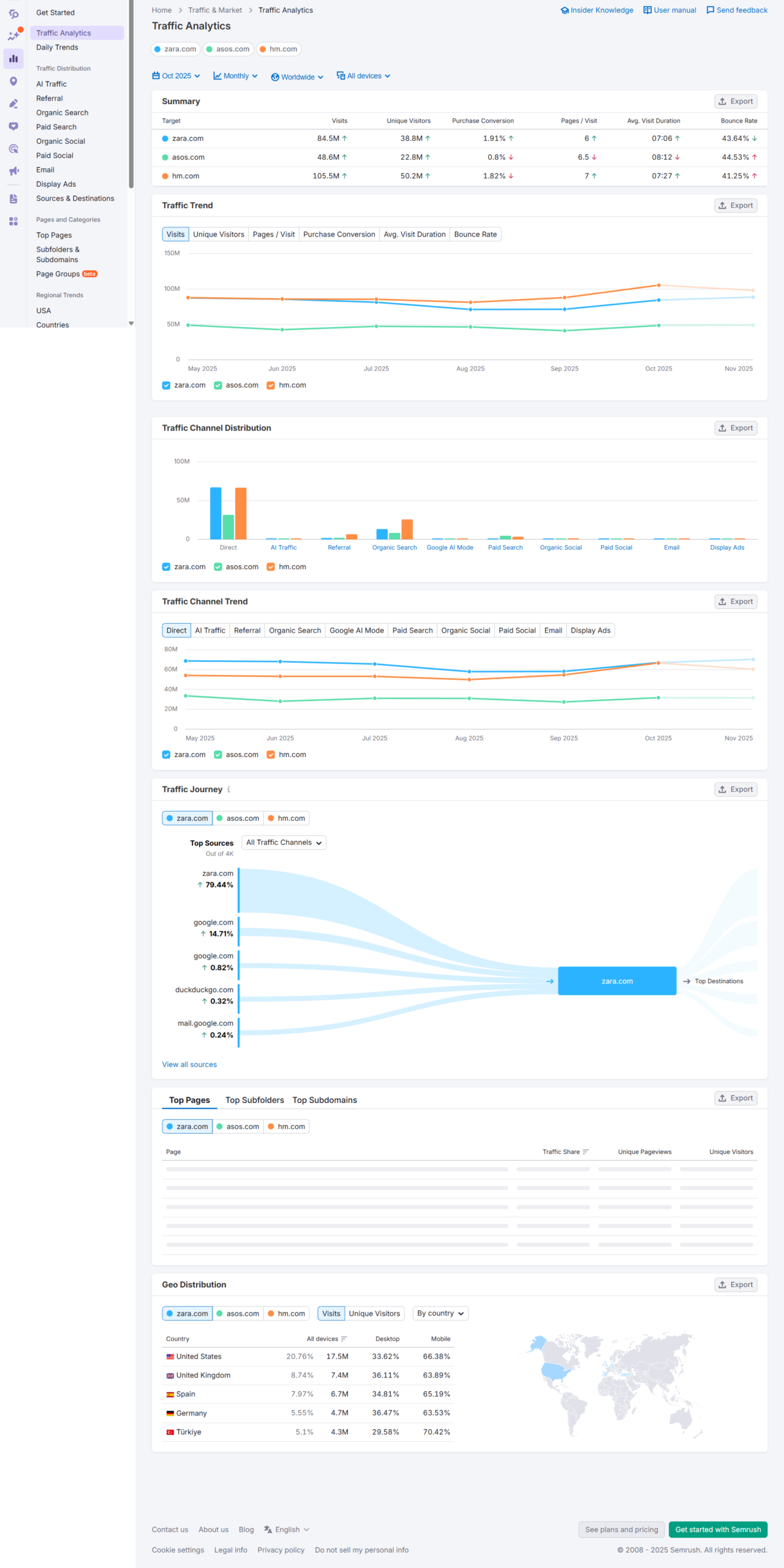Toggle hm.com checkbox under Traffic Channel Trend
The width and height of the screenshot is (784, 1568).
[271, 755]
